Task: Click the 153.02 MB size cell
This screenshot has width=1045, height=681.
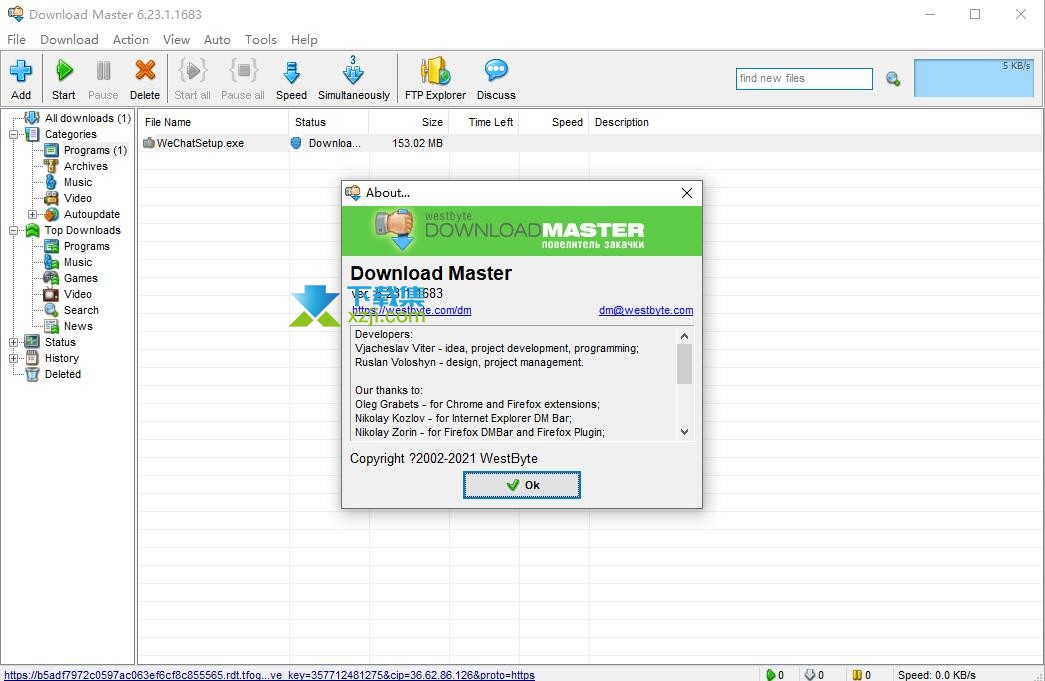Action: (x=417, y=143)
